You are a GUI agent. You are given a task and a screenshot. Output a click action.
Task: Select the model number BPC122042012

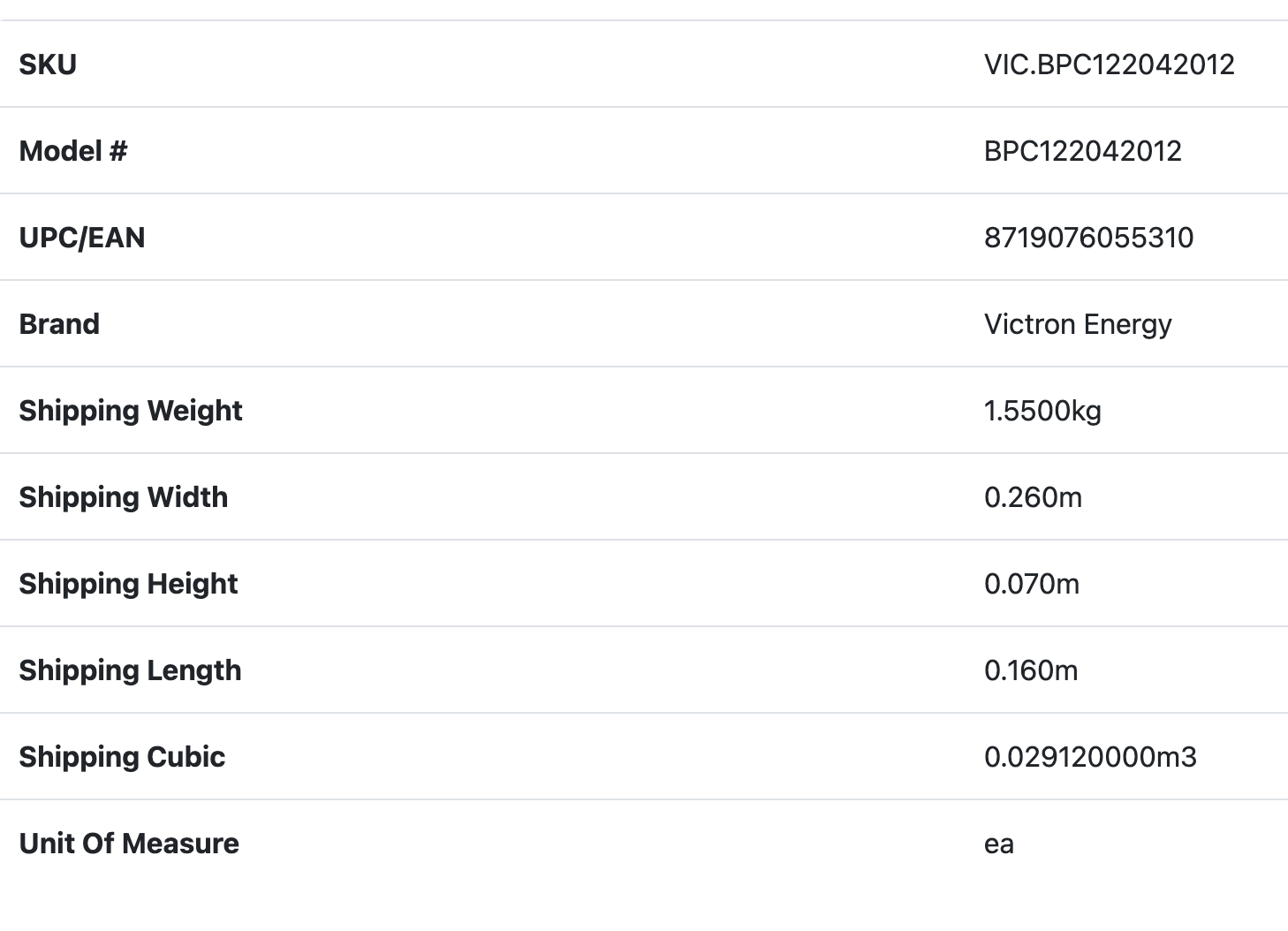coord(1082,151)
